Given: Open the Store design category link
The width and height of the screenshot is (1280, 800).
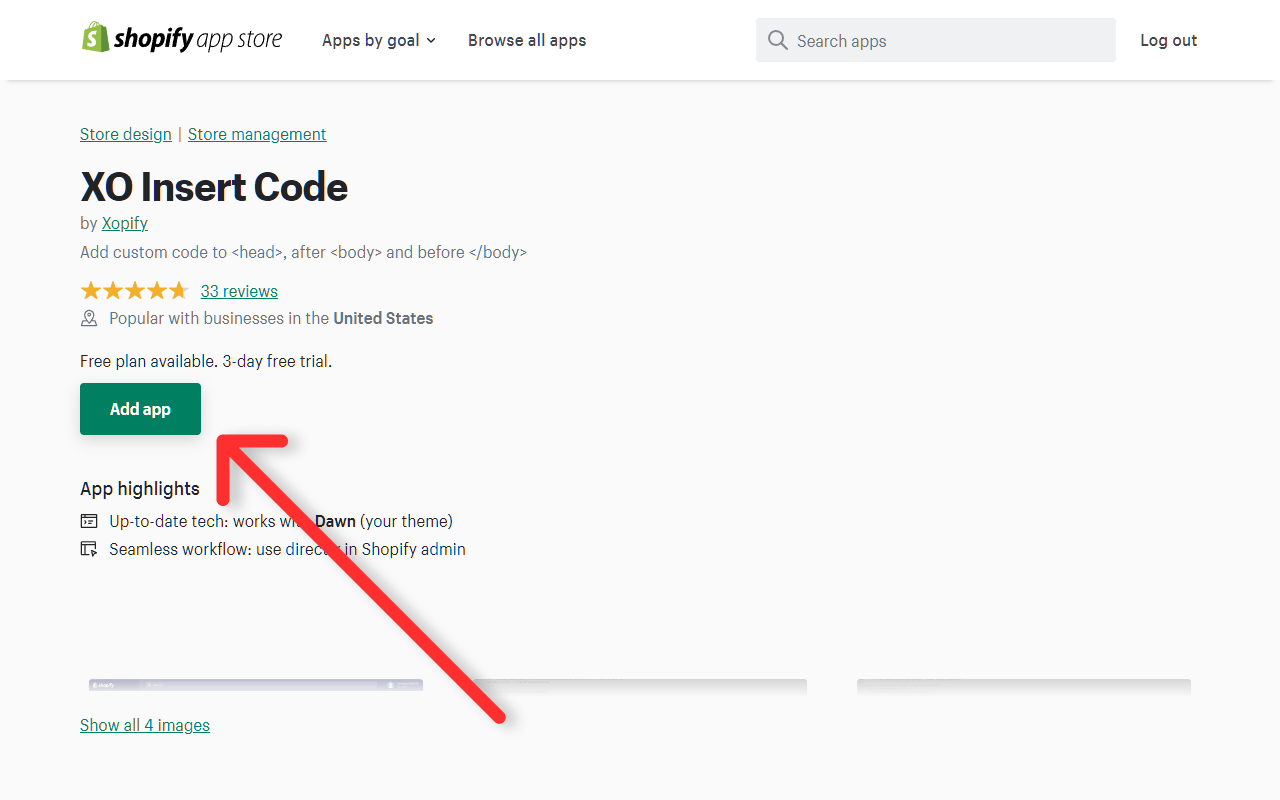Looking at the screenshot, I should pos(126,134).
